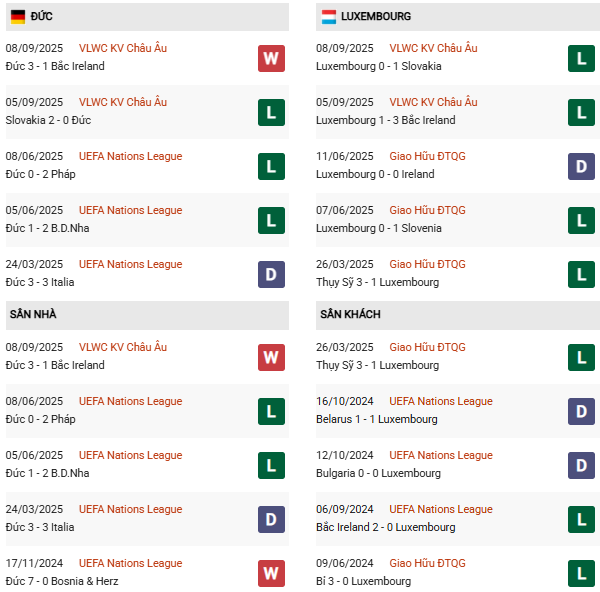The height and width of the screenshot is (592, 600).
Task: Click the L badge for Bỉ 3-0 Luxembourg
Action: tap(582, 573)
